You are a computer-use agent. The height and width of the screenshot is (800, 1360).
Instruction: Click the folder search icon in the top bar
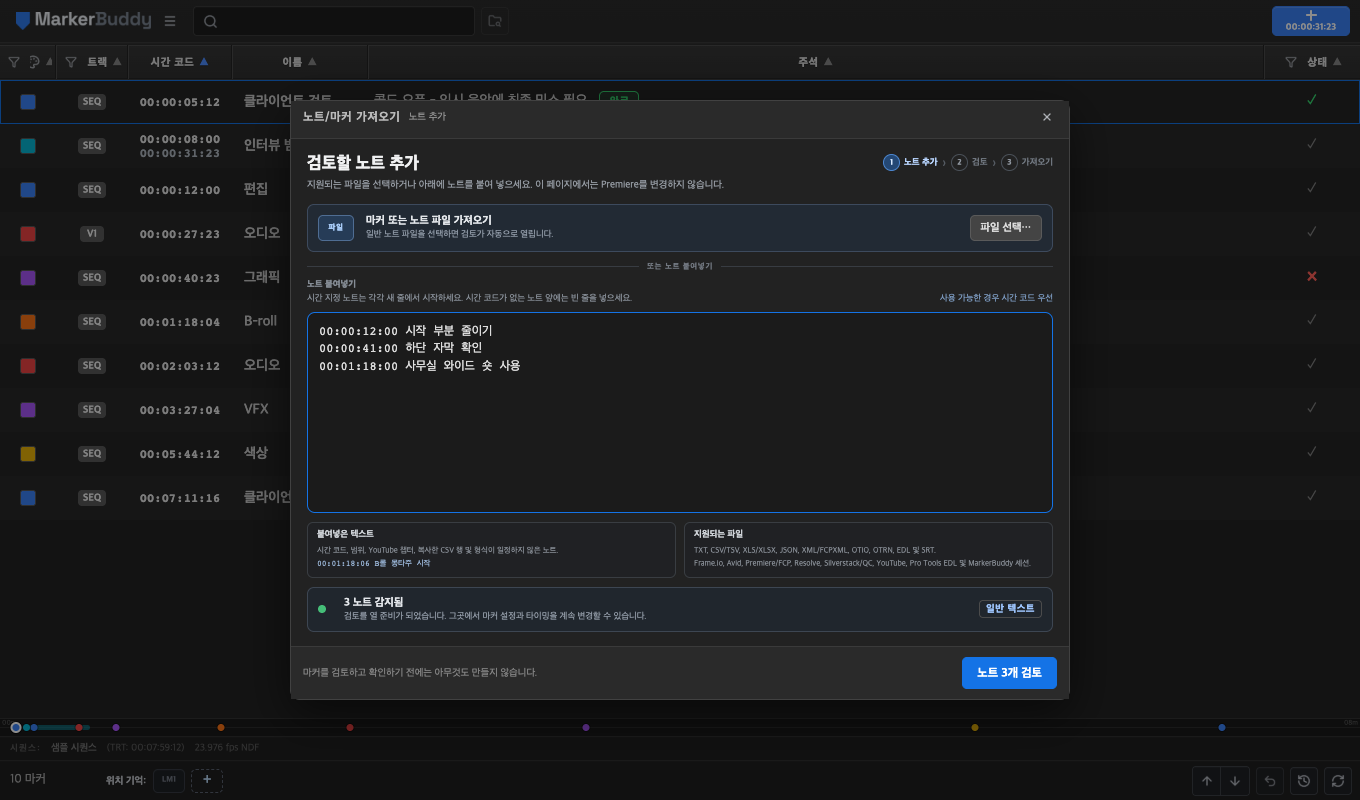pos(494,21)
